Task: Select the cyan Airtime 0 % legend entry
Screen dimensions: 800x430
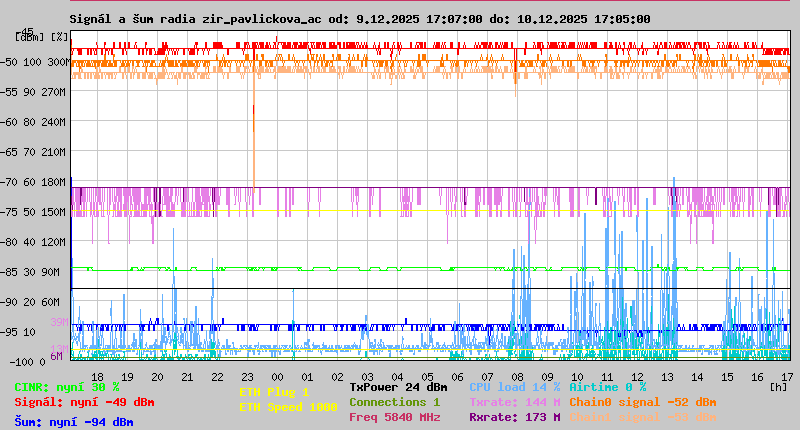Action: pos(607,387)
